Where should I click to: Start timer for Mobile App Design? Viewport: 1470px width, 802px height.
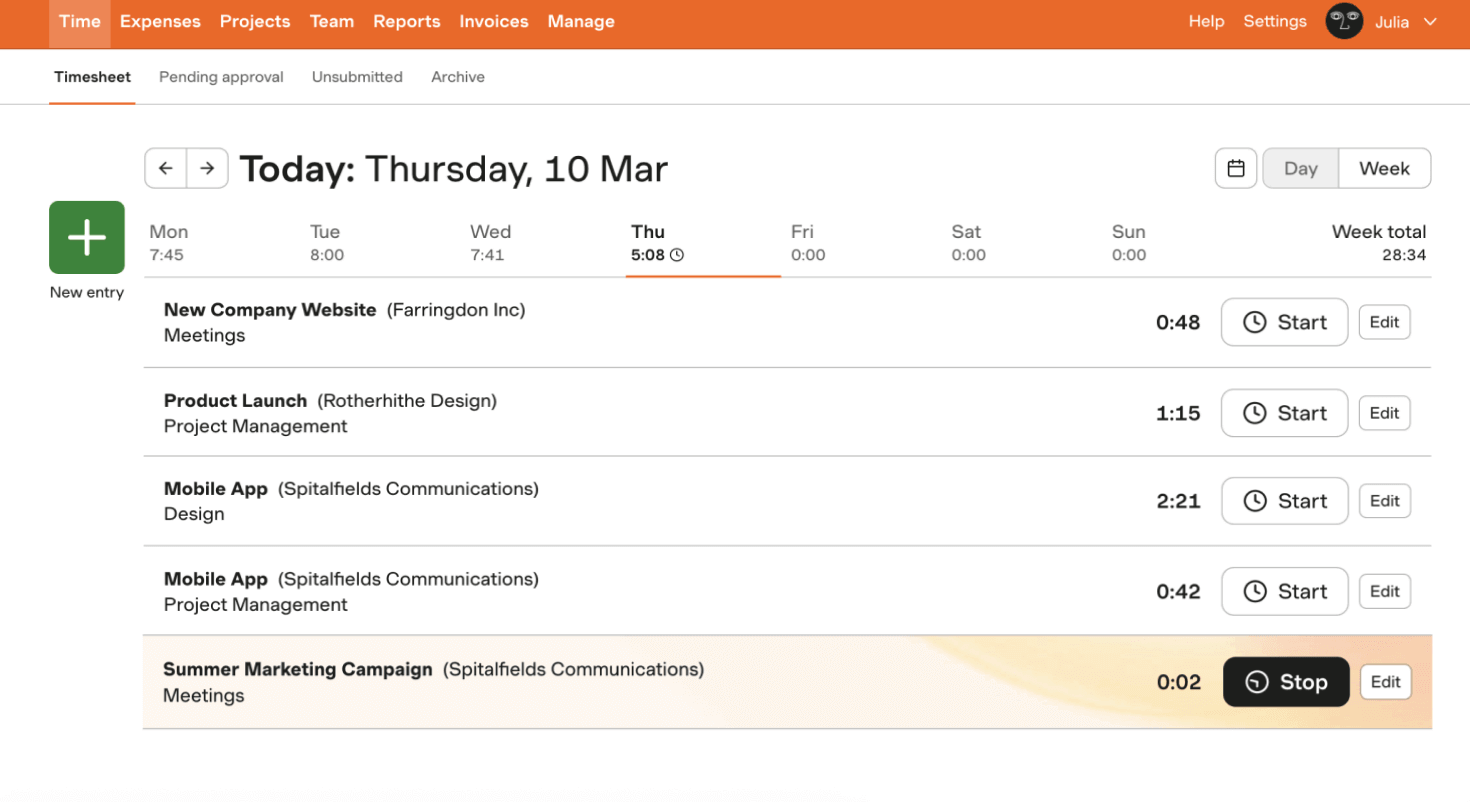pyautogui.click(x=1284, y=501)
